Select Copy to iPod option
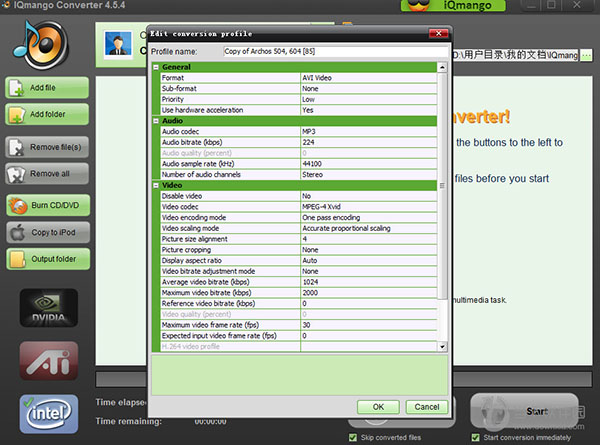The width and height of the screenshot is (600, 445). [48, 232]
